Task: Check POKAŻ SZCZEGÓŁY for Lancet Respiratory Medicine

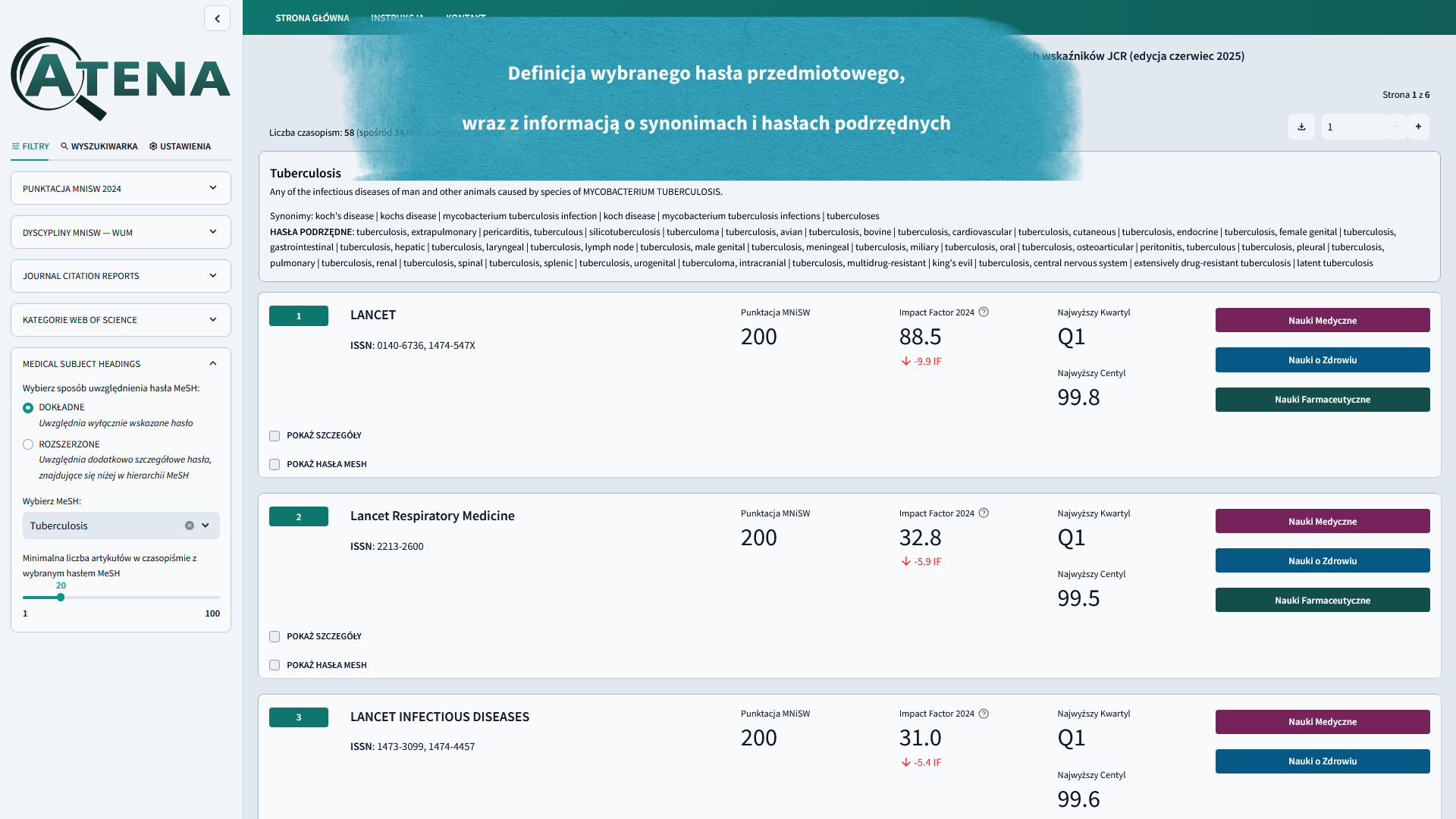Action: tap(275, 637)
